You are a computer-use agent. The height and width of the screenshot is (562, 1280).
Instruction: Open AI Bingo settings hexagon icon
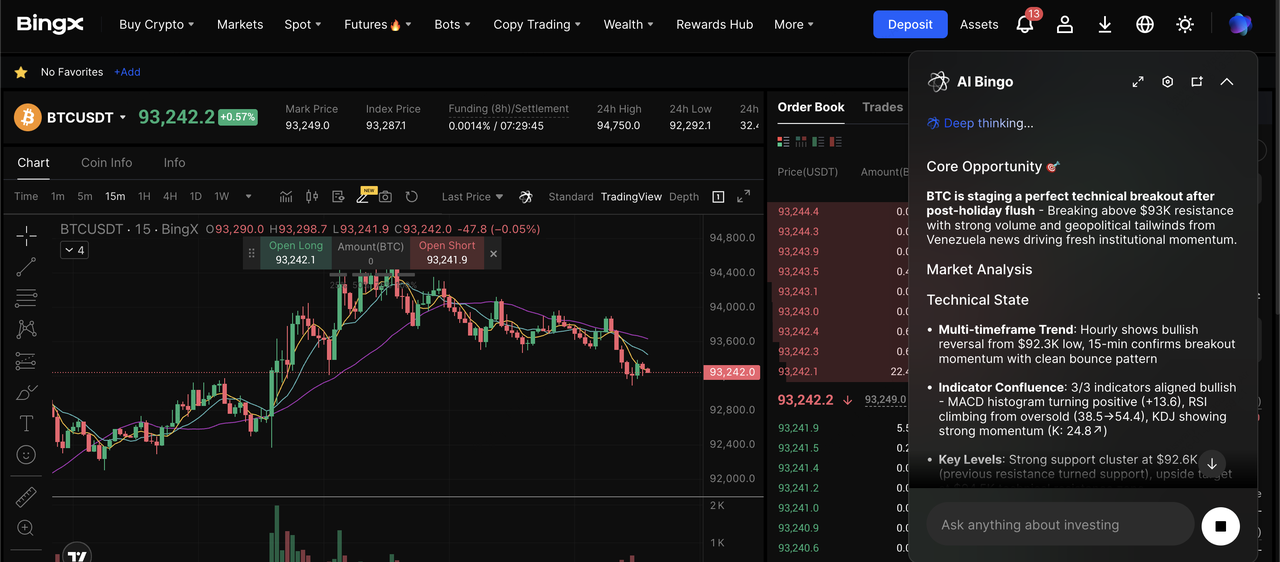tap(1167, 82)
